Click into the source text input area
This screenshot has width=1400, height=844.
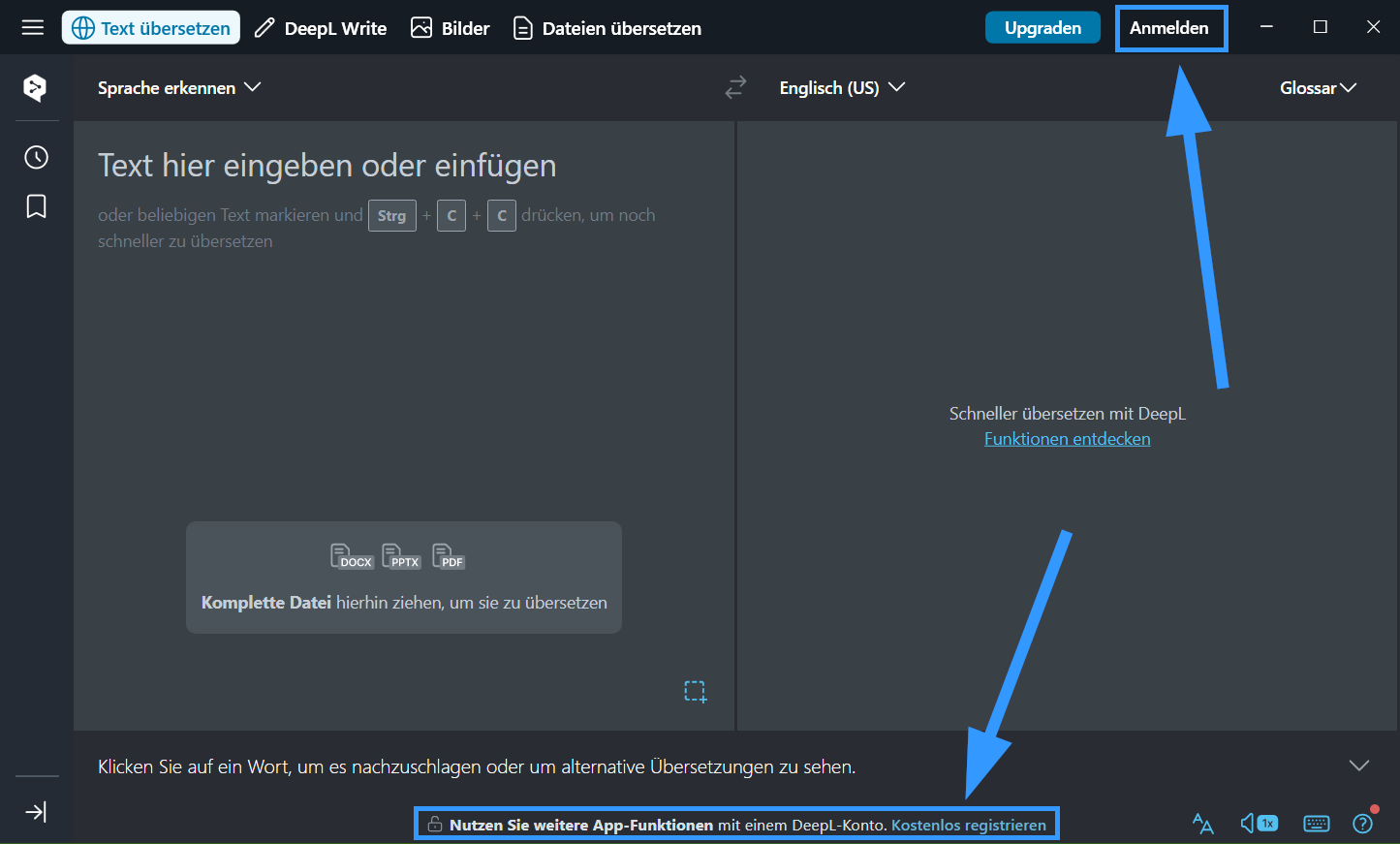pyautogui.click(x=404, y=426)
